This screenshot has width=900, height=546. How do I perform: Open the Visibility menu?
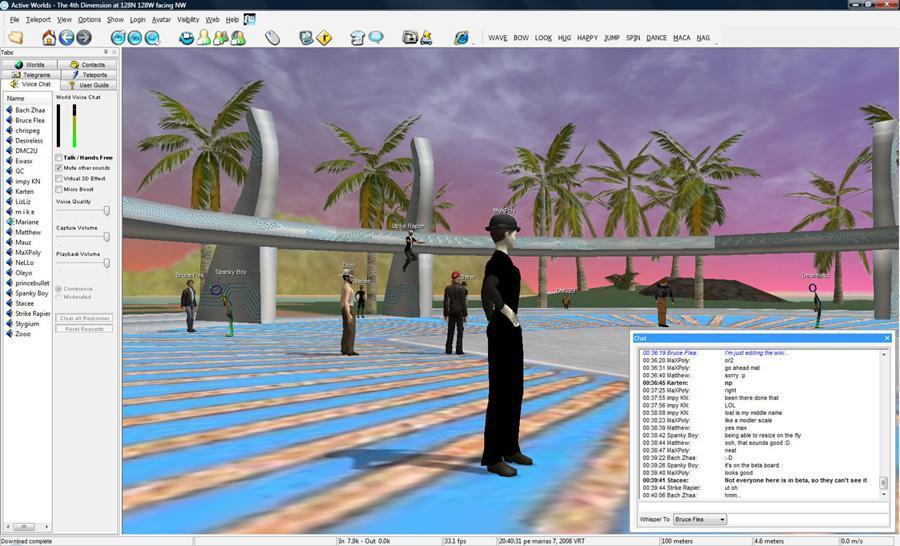pos(188,20)
